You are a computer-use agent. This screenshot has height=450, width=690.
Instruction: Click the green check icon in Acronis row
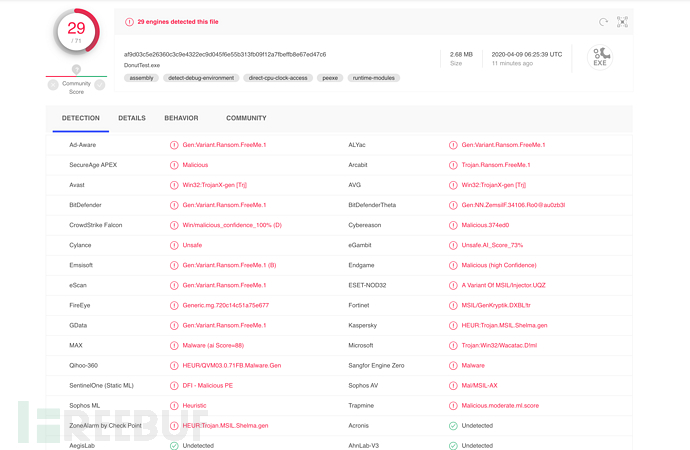tap(453, 426)
